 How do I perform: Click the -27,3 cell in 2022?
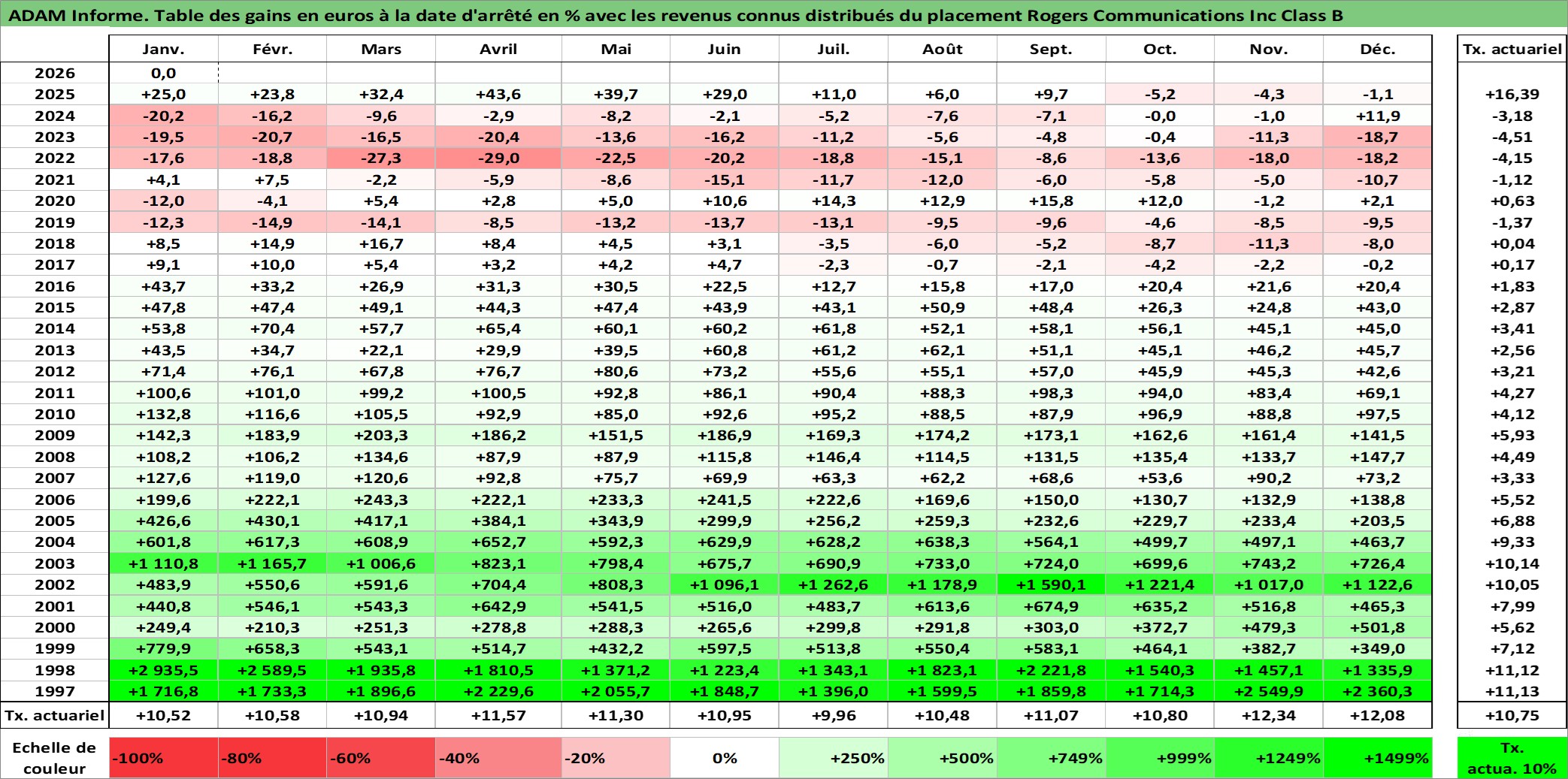click(x=381, y=159)
